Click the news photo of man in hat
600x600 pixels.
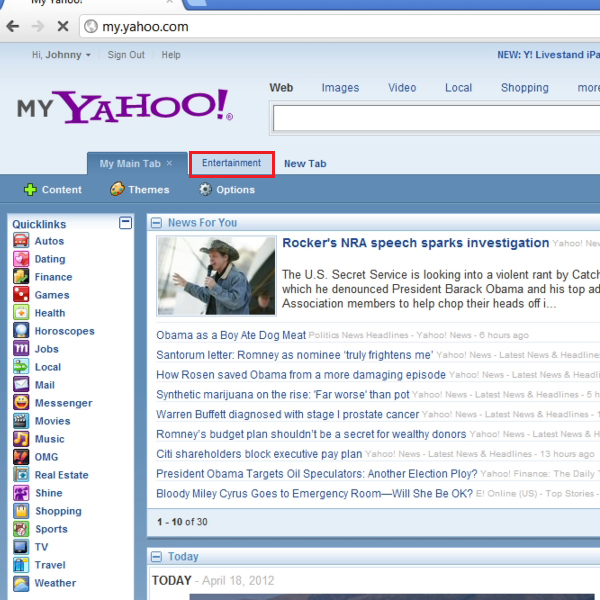coord(216,276)
